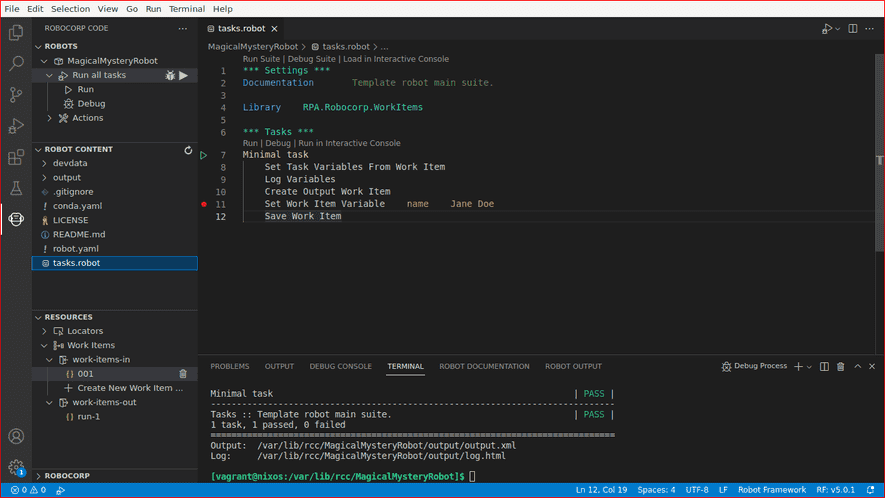This screenshot has width=885, height=498.
Task: Open editor More Actions menu
Action: pos(870,29)
